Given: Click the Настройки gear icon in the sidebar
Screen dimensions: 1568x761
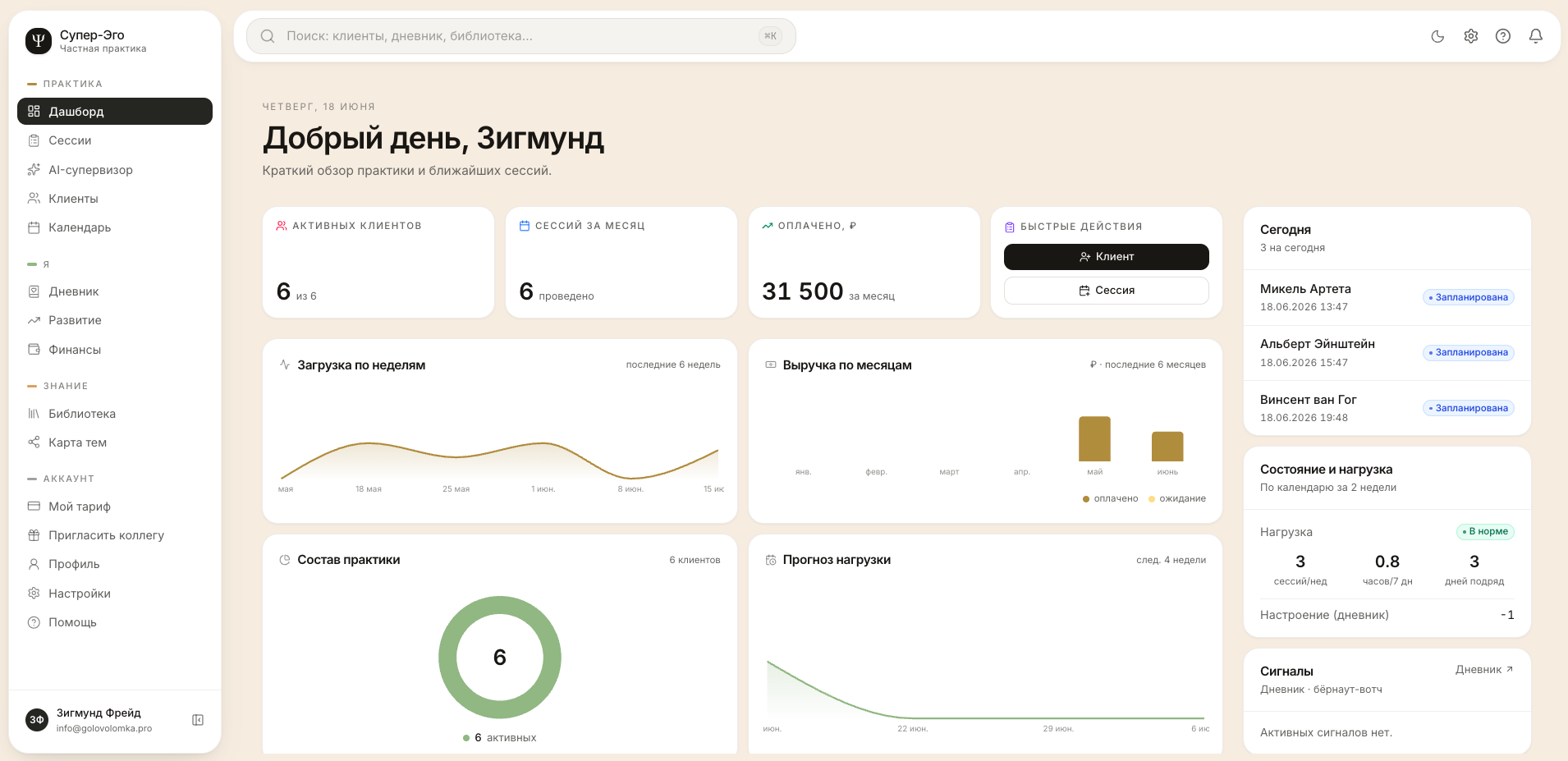Looking at the screenshot, I should click(34, 594).
